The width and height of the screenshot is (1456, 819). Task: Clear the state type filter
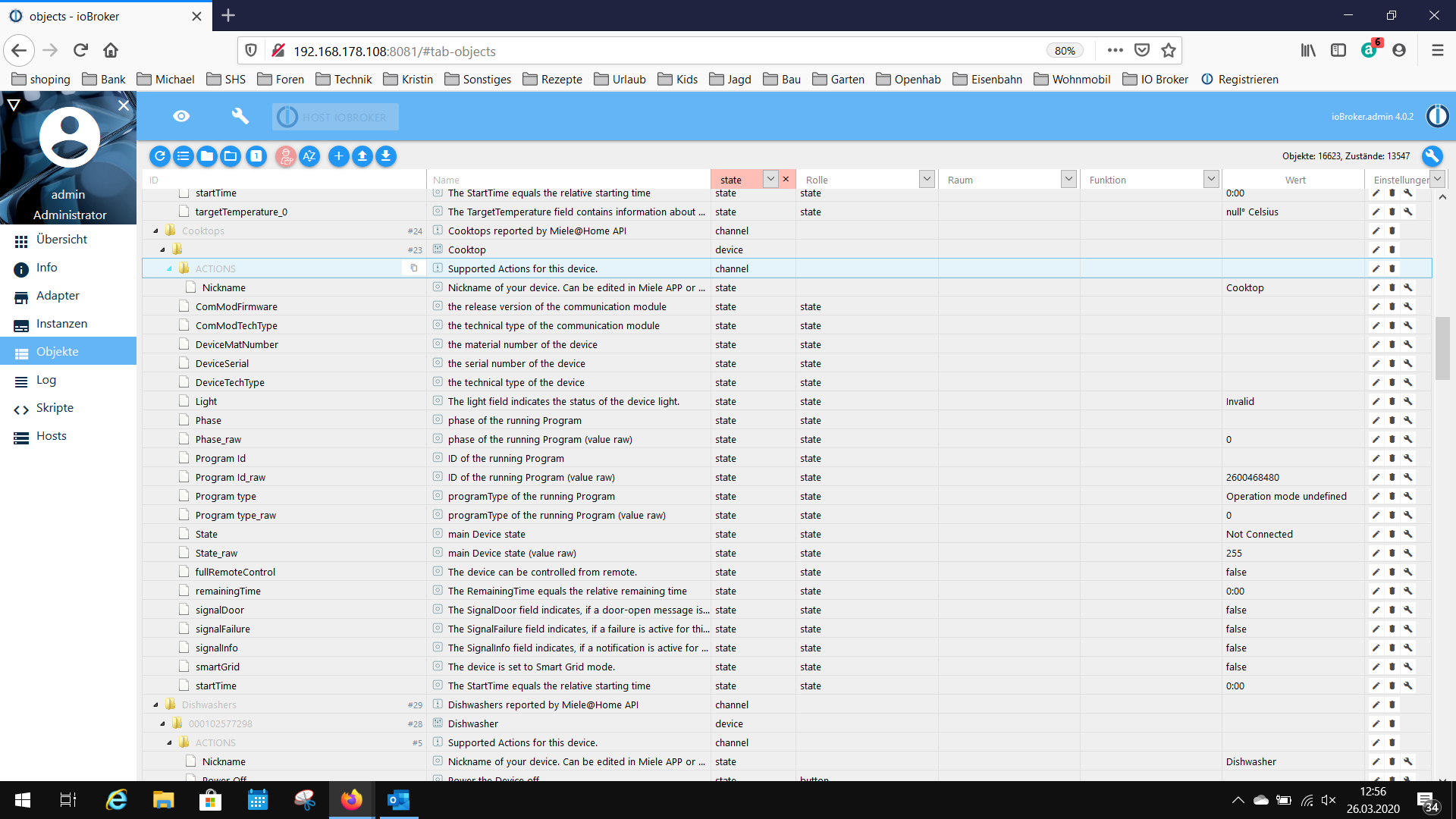786,180
